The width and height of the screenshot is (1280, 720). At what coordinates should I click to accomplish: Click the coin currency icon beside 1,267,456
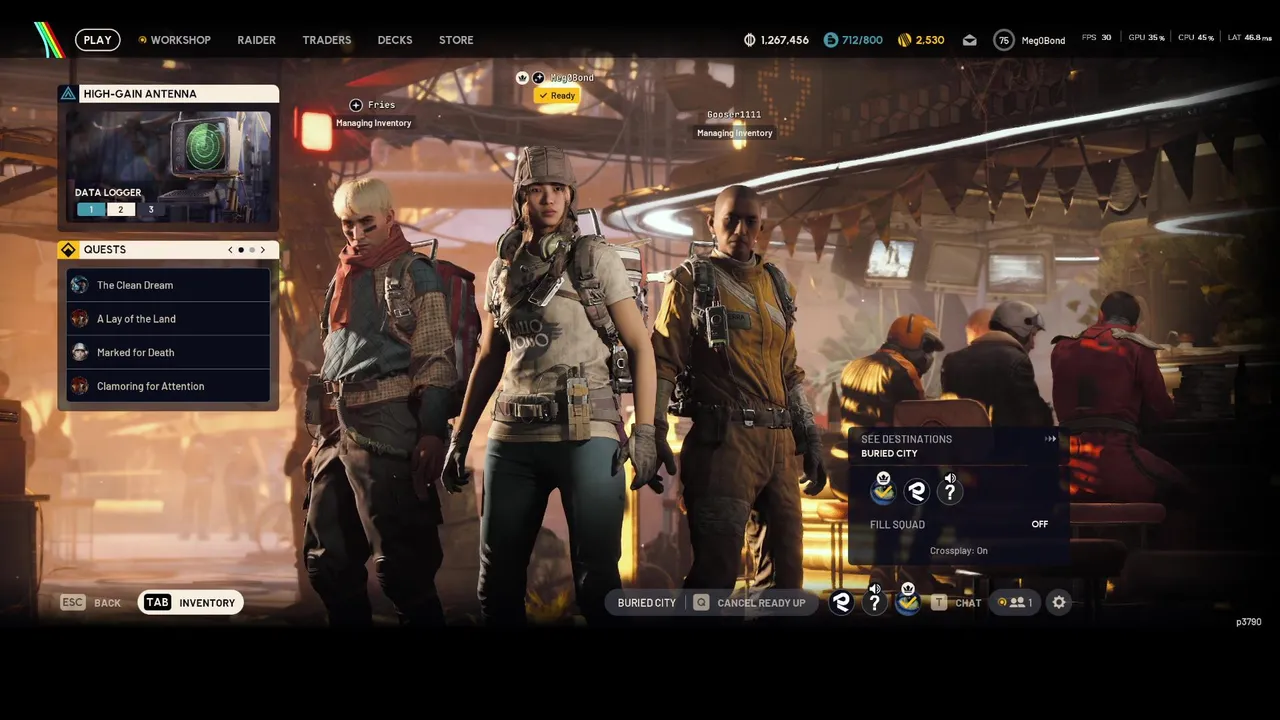750,40
